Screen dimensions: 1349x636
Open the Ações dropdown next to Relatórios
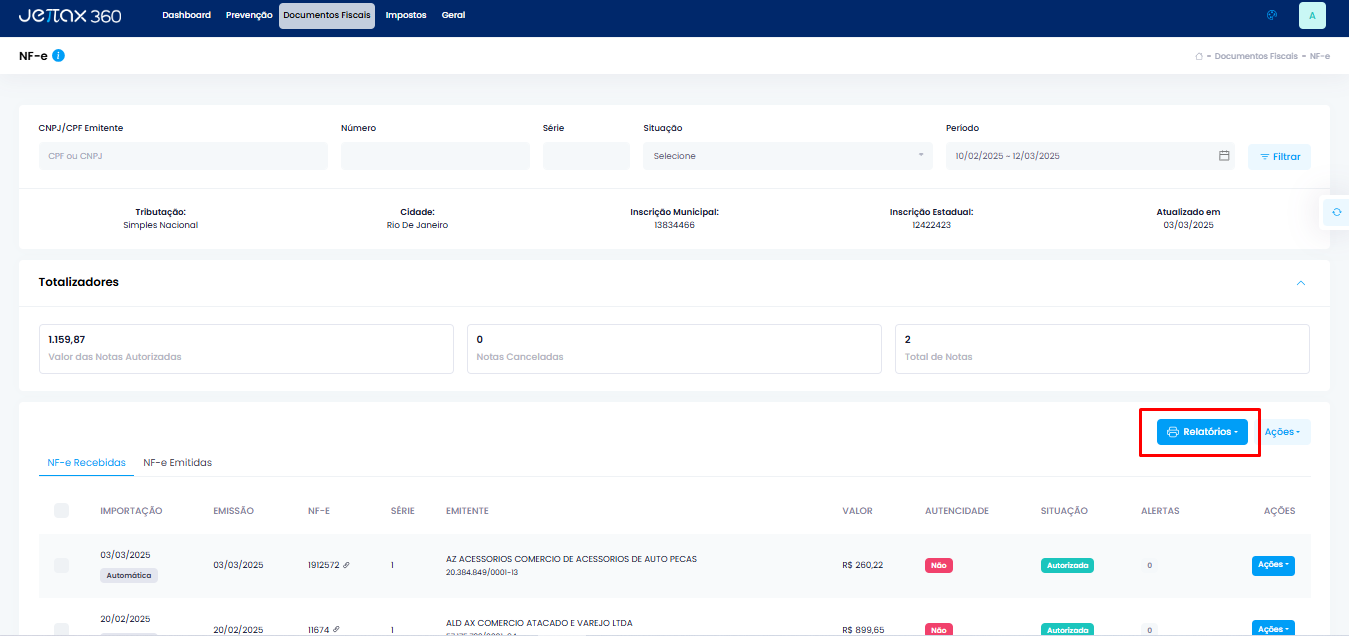[x=1282, y=432]
